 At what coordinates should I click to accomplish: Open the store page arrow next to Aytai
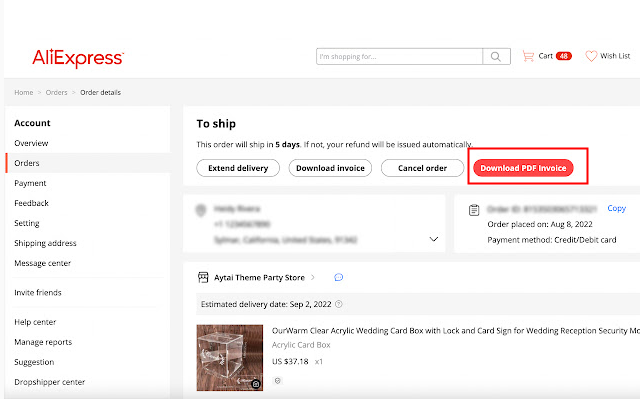pos(313,277)
